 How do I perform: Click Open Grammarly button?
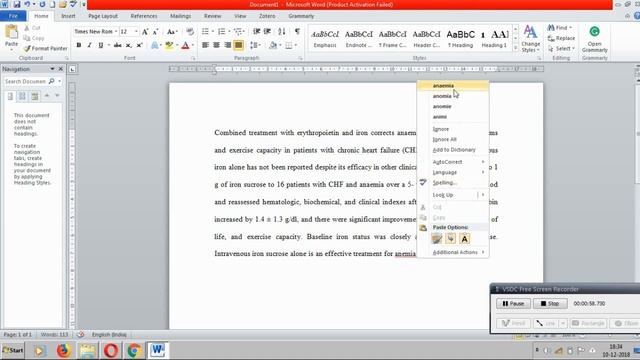(595, 39)
